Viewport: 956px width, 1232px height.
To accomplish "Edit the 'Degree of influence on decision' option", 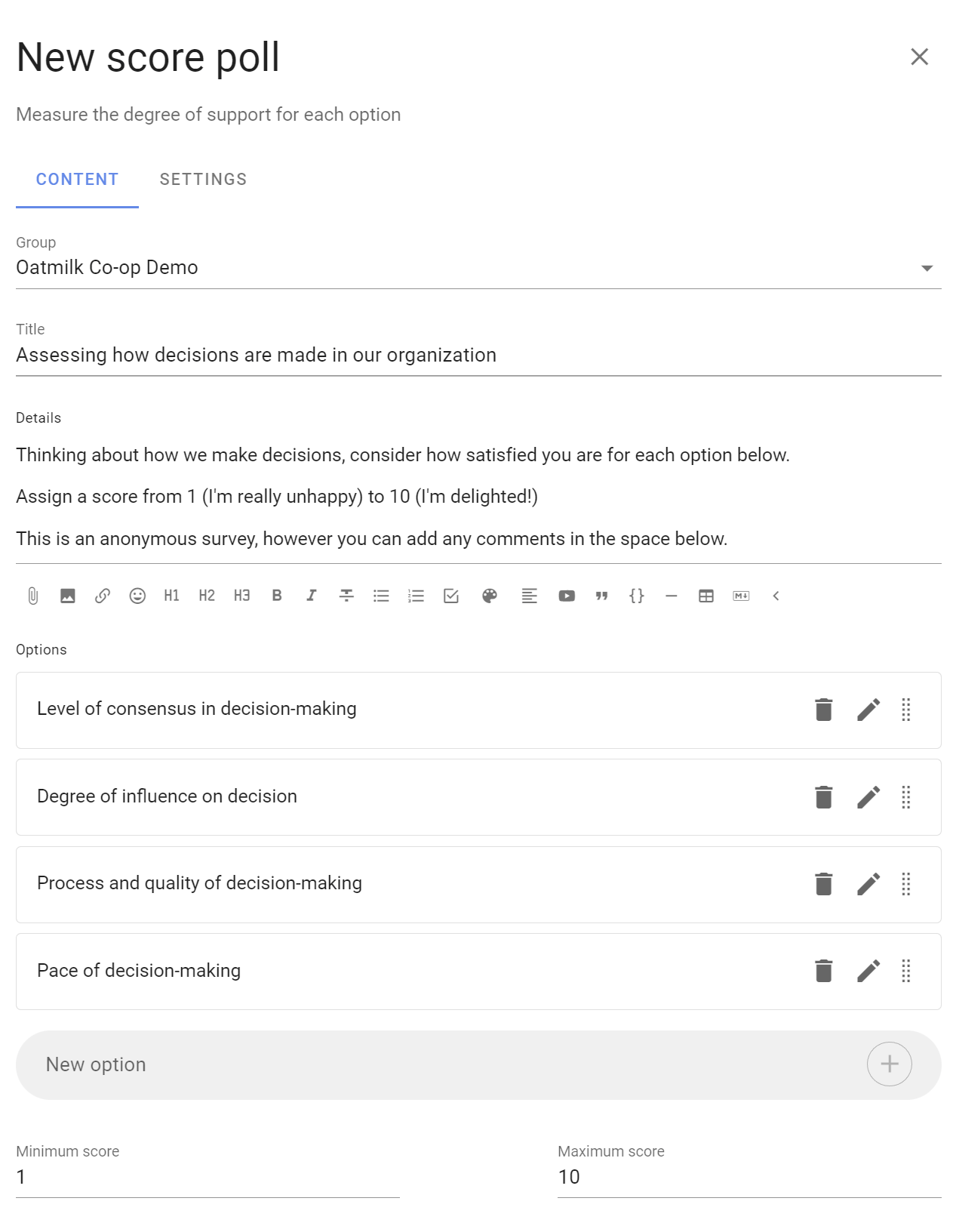I will click(868, 796).
